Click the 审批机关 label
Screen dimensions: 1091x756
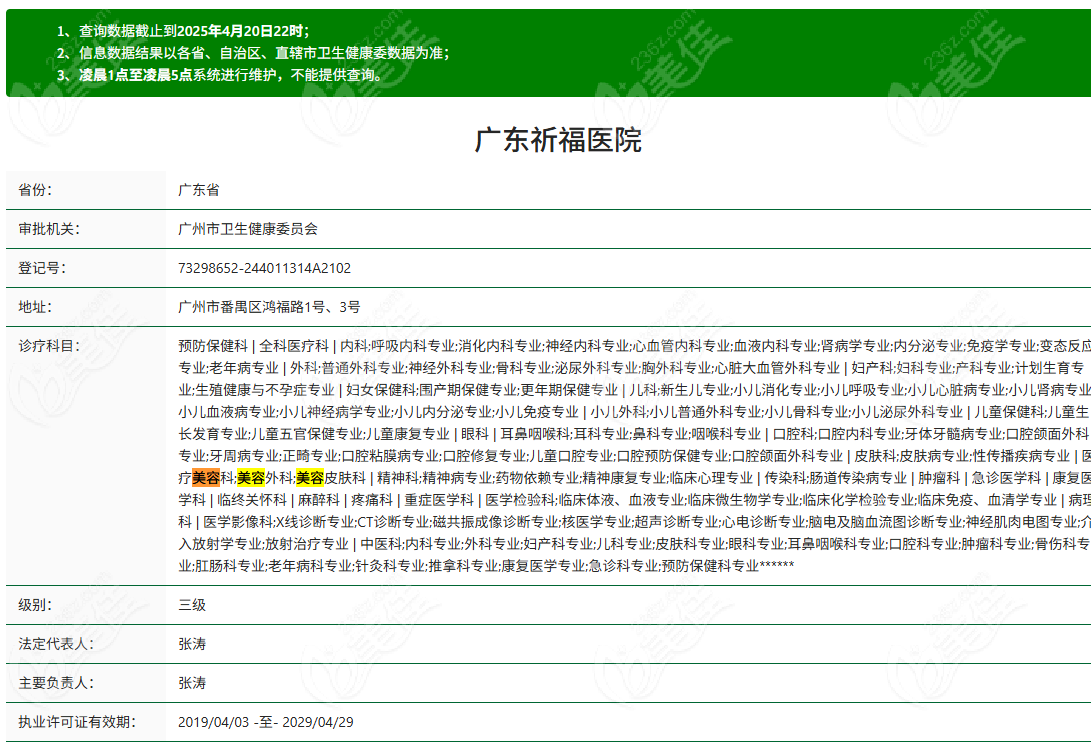(x=49, y=229)
